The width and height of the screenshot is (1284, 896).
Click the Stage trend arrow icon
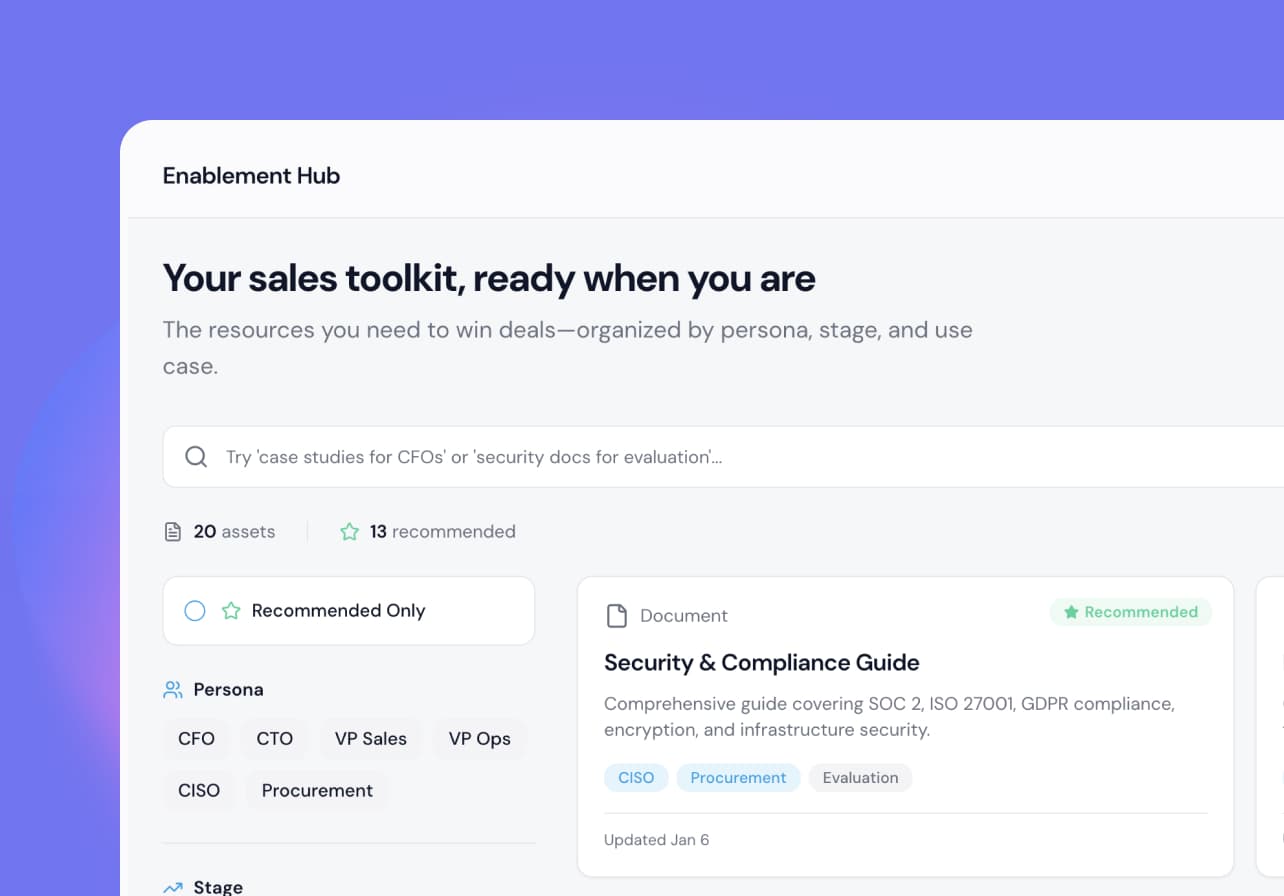point(173,887)
